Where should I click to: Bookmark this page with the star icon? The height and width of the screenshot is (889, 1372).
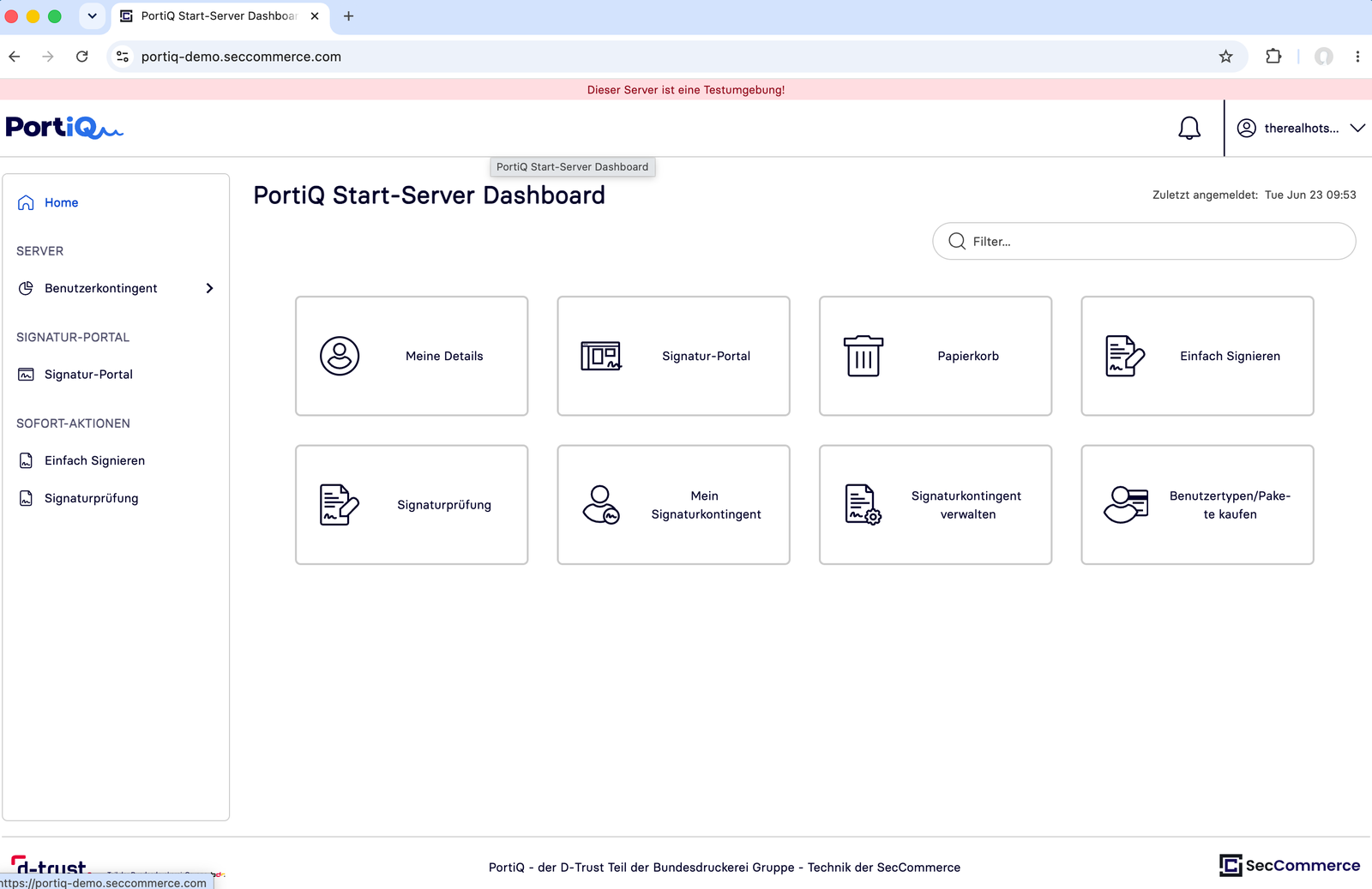click(x=1225, y=57)
